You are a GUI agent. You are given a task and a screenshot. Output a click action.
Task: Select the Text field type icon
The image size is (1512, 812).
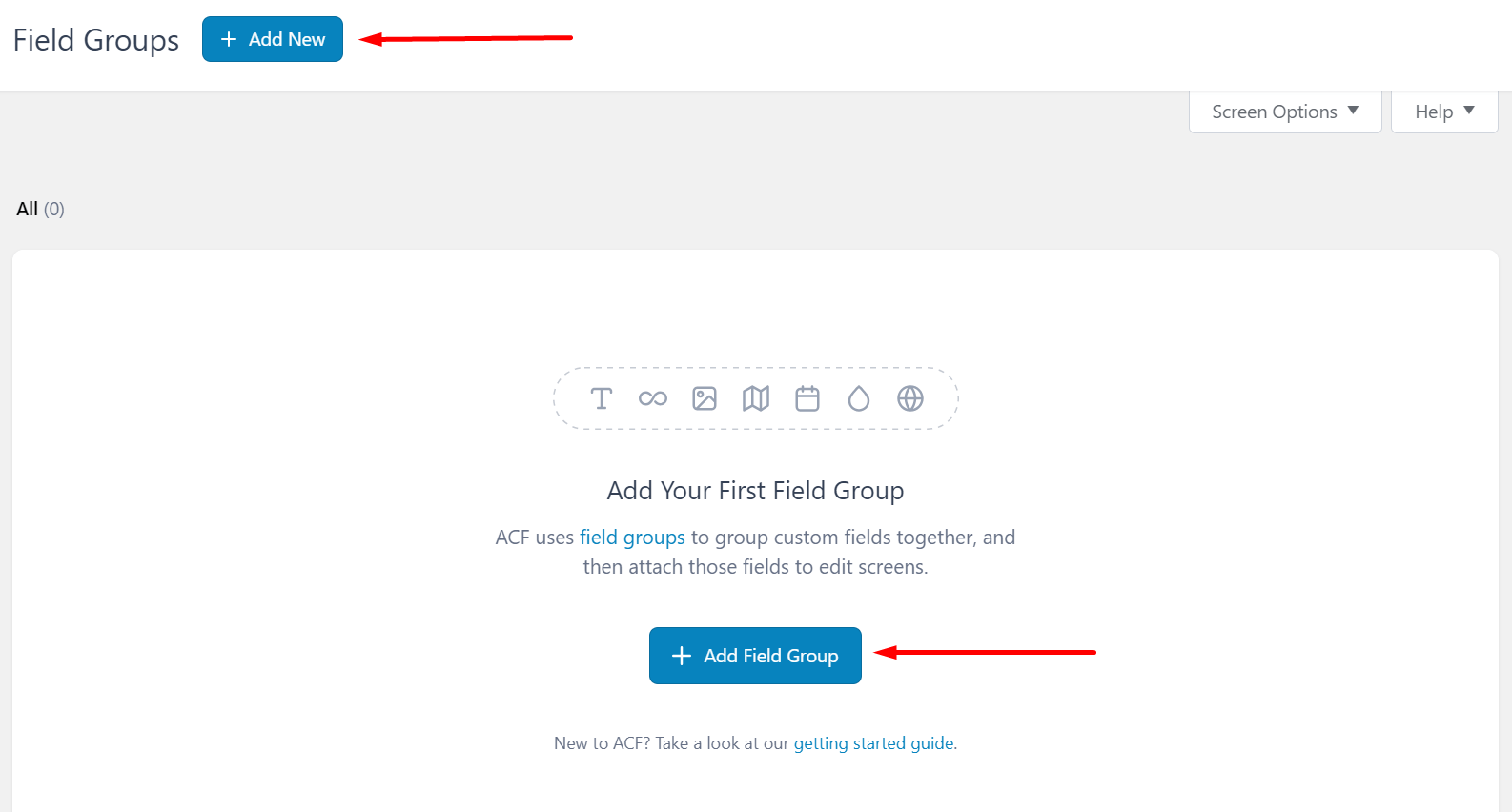[602, 398]
